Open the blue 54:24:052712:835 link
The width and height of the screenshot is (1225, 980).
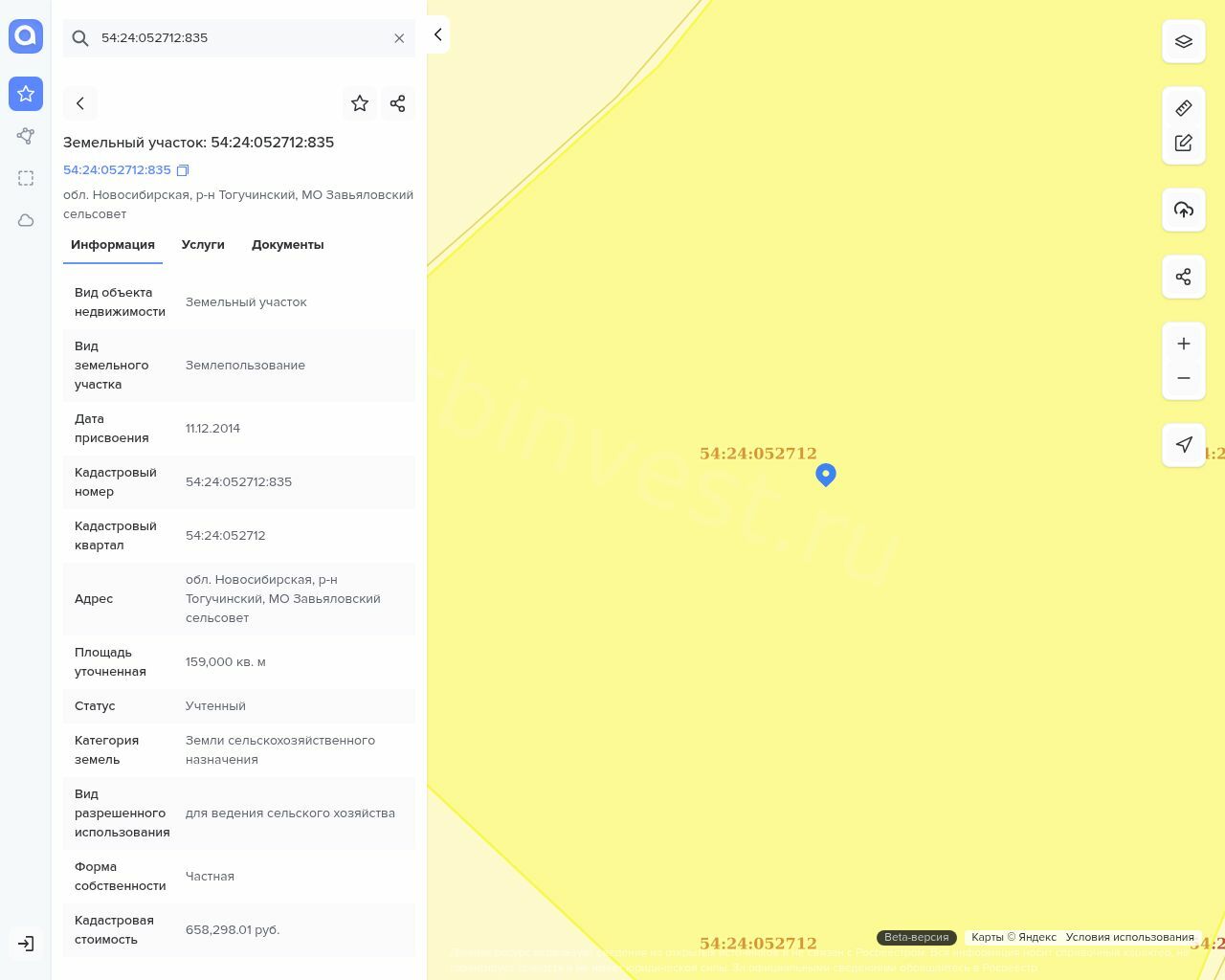coord(117,170)
